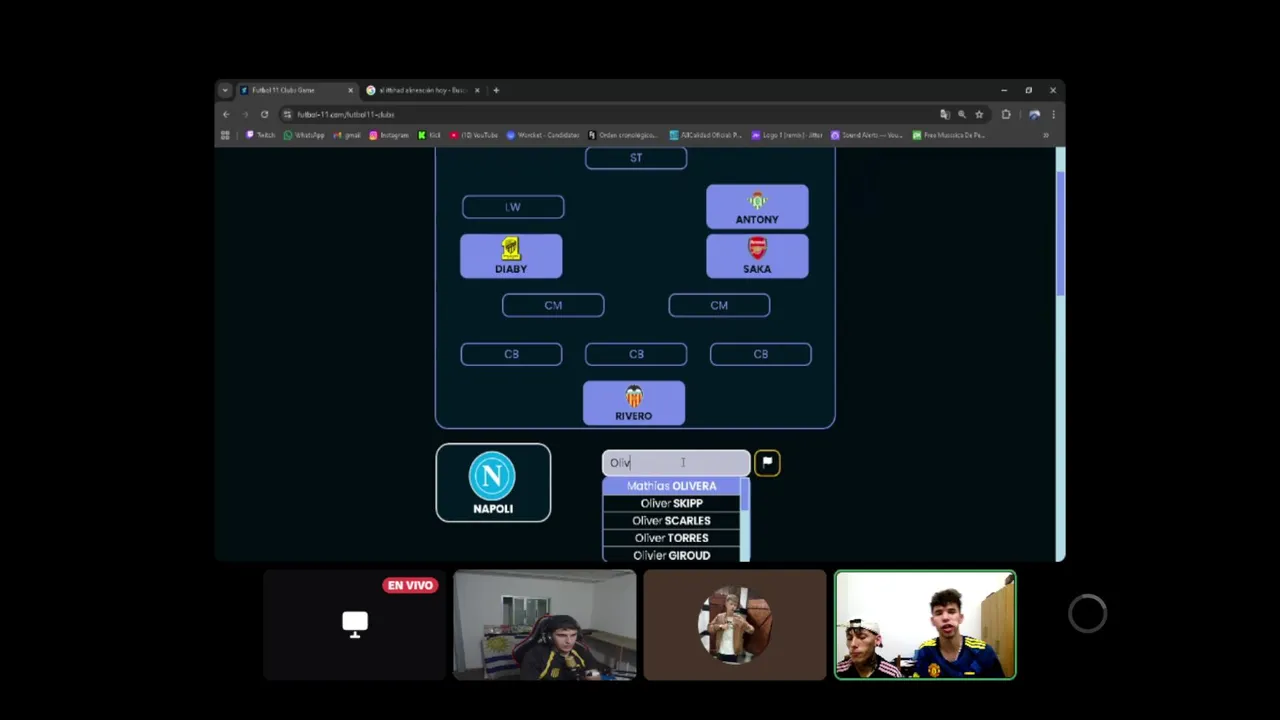Open the Instagram bookmark
This screenshot has height=720, width=1280.
[389, 135]
